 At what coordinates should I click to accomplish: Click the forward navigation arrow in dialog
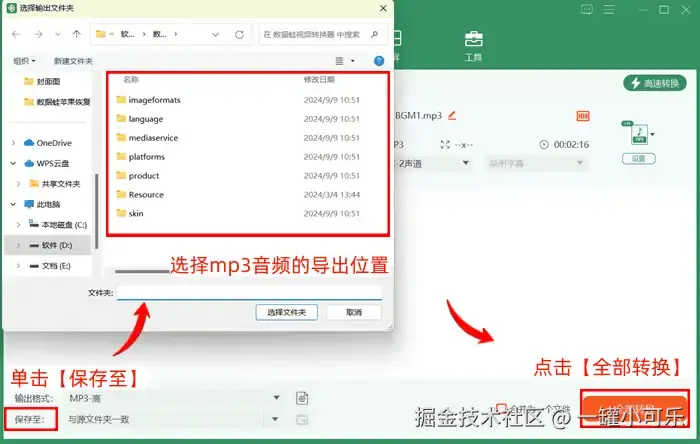coord(38,34)
